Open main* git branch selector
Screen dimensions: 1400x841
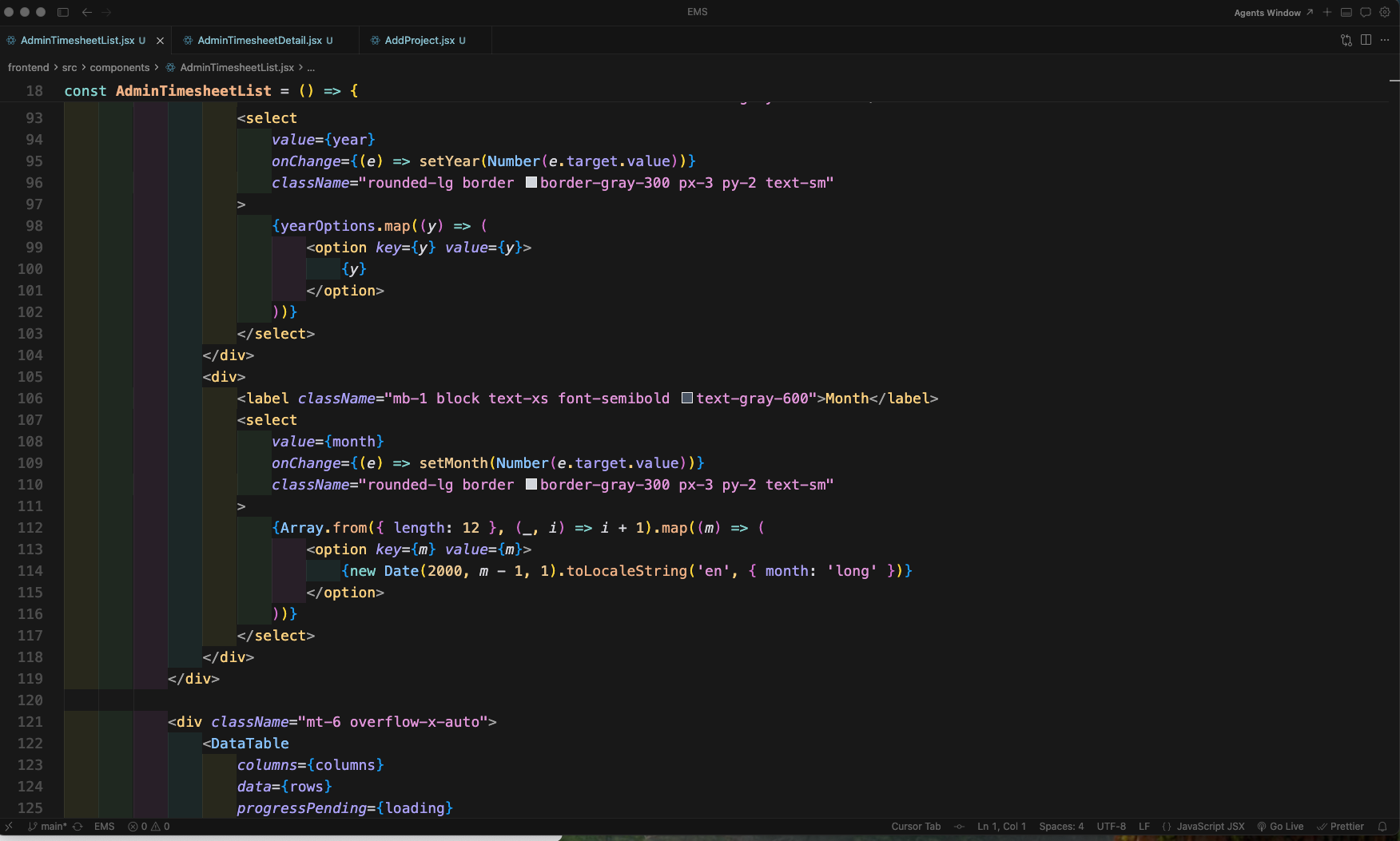47,827
